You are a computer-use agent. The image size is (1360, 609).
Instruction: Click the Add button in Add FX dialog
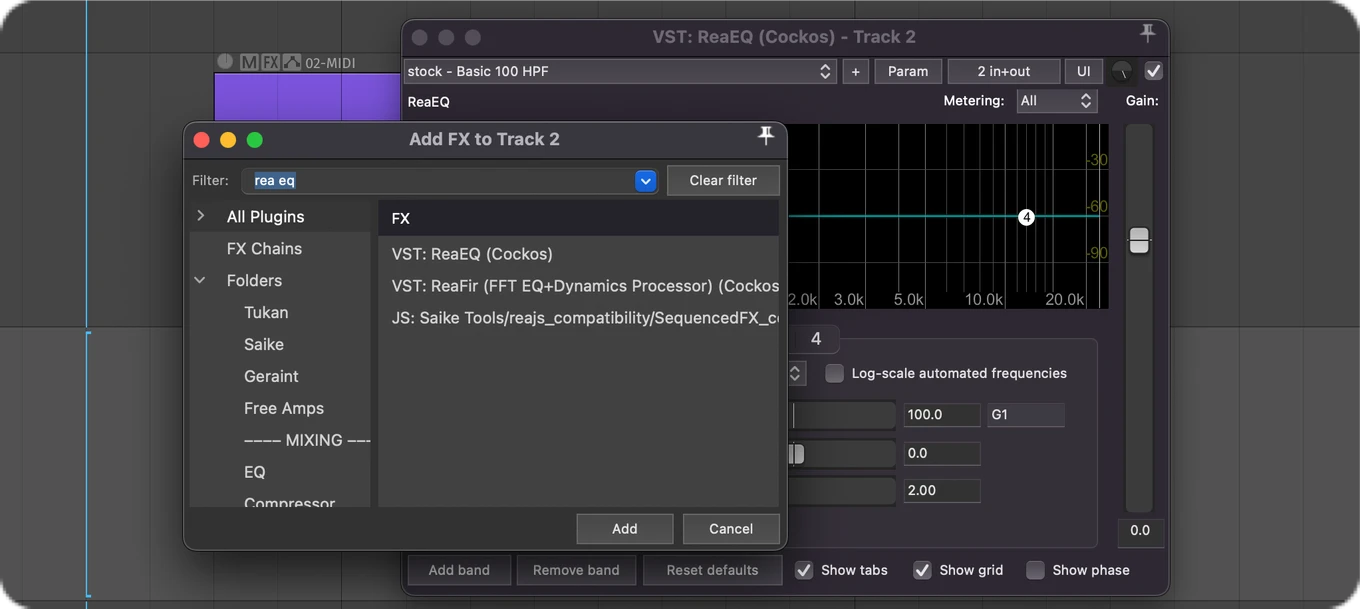click(625, 529)
